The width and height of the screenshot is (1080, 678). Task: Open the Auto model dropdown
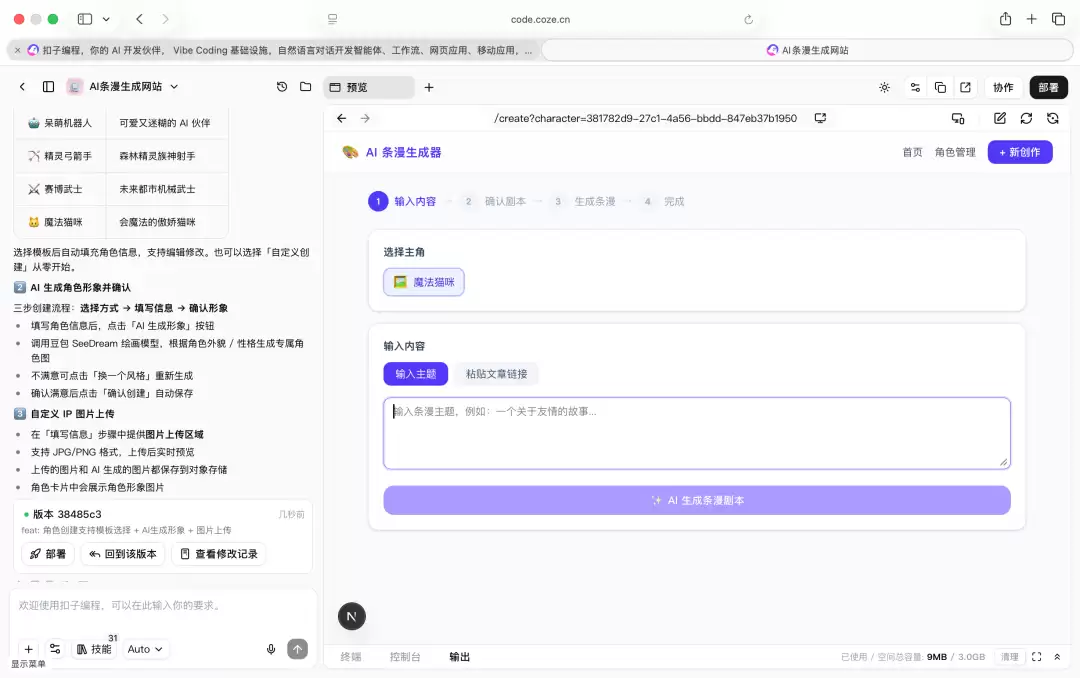click(145, 649)
